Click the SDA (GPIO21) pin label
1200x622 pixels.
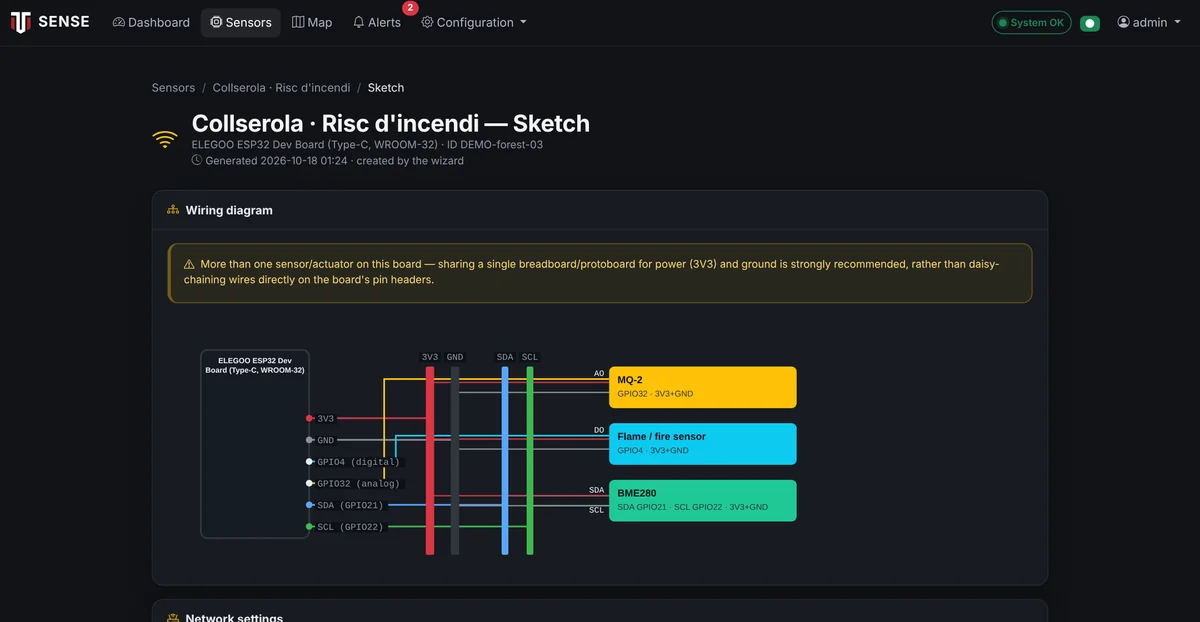tap(350, 505)
